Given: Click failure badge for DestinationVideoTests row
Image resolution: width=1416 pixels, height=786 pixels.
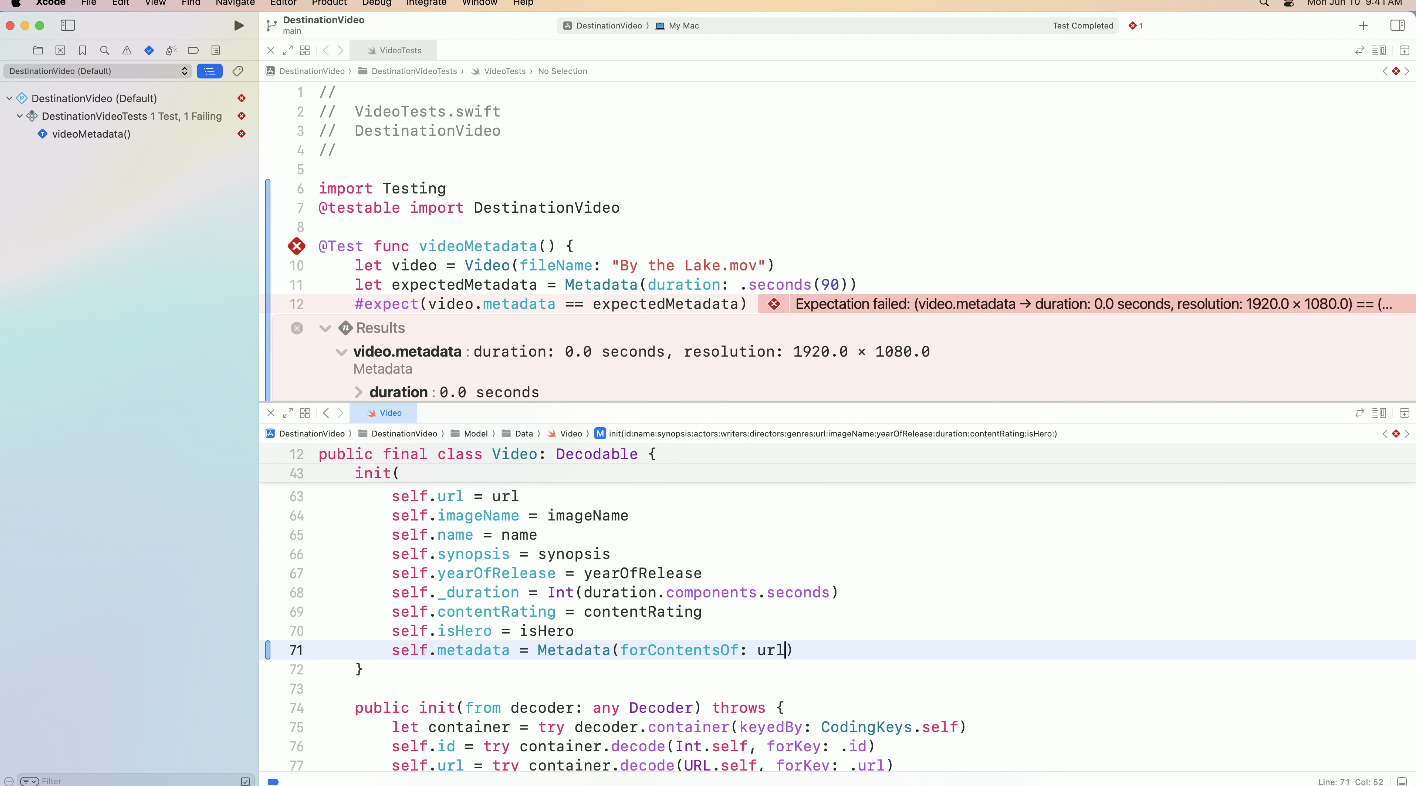Looking at the screenshot, I should tap(241, 116).
